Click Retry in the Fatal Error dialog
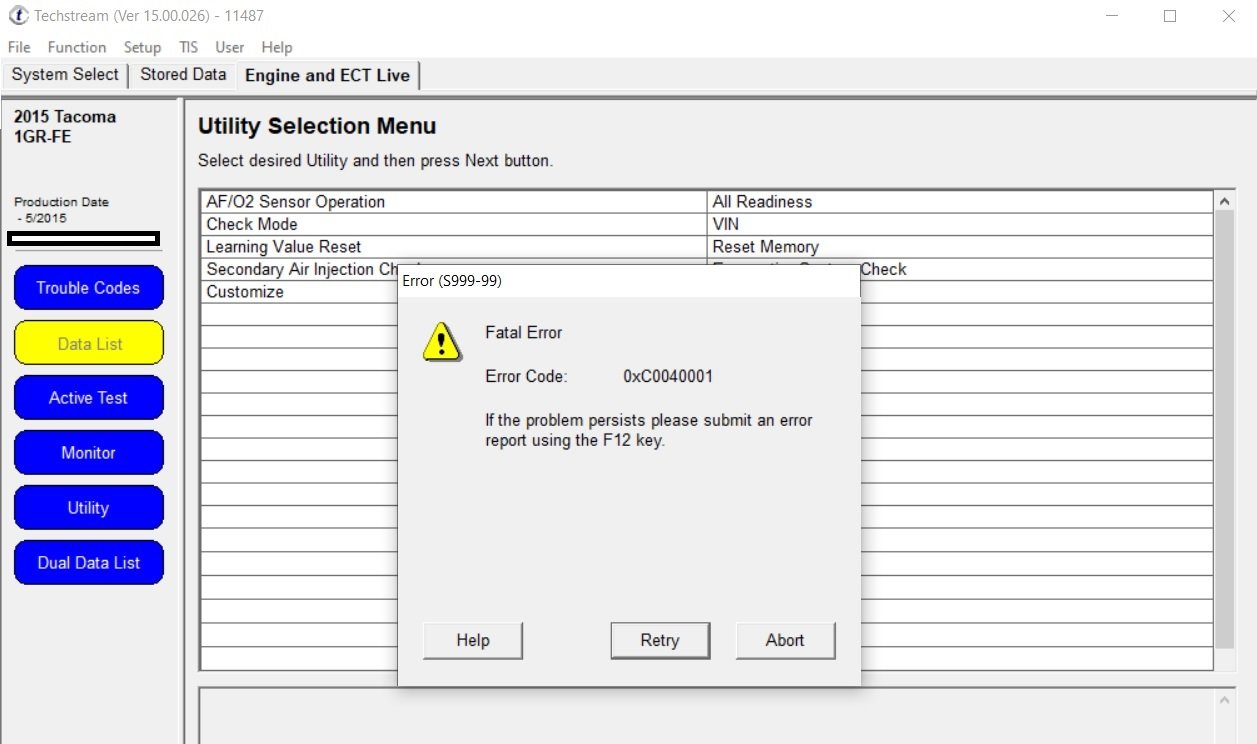This screenshot has width=1257, height=744. [660, 640]
